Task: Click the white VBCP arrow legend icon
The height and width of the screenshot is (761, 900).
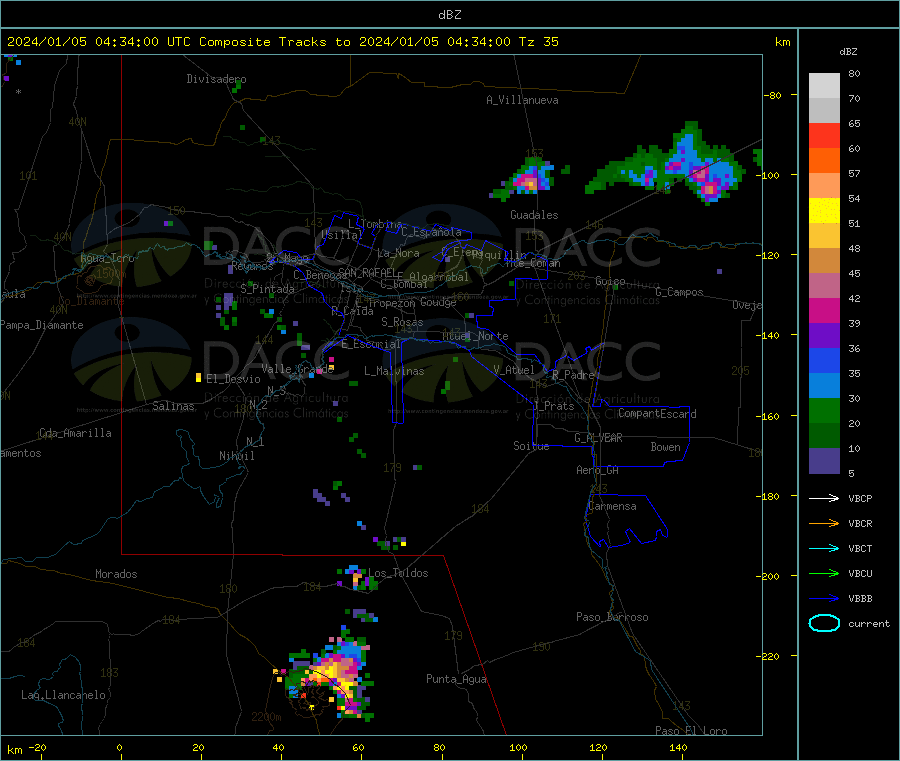Action: pos(824,498)
